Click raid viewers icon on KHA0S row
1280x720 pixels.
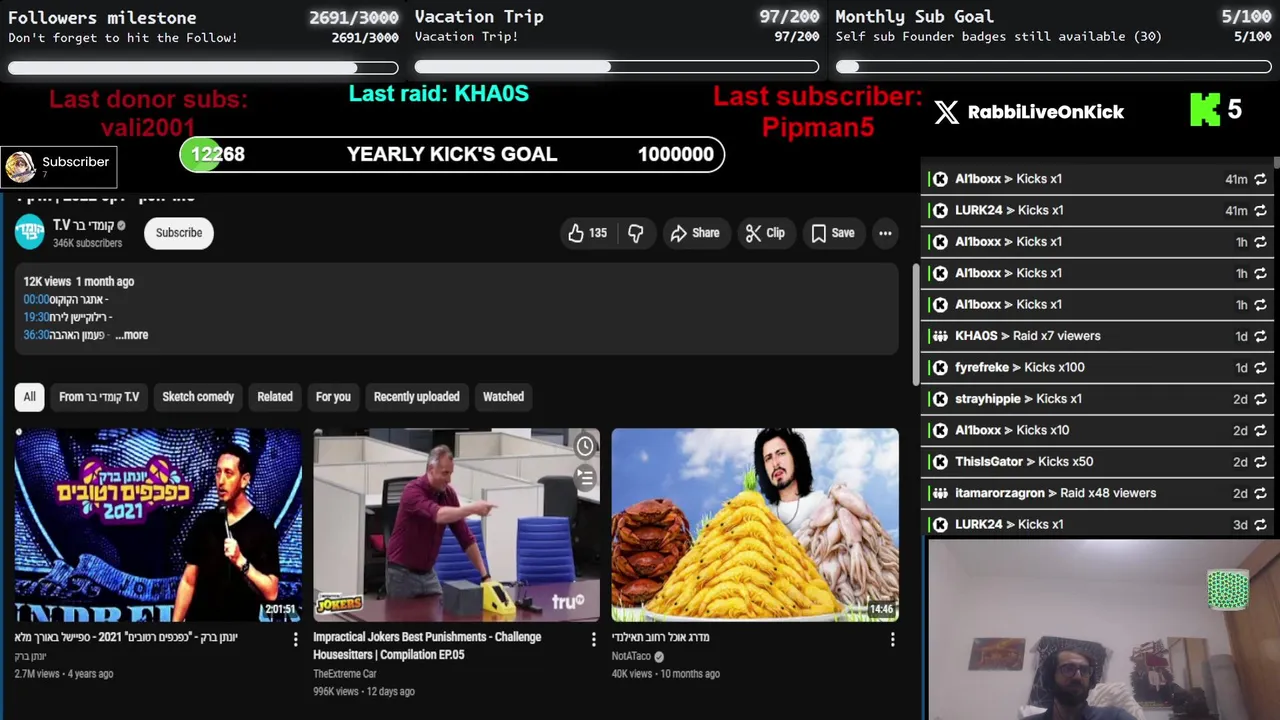[940, 336]
